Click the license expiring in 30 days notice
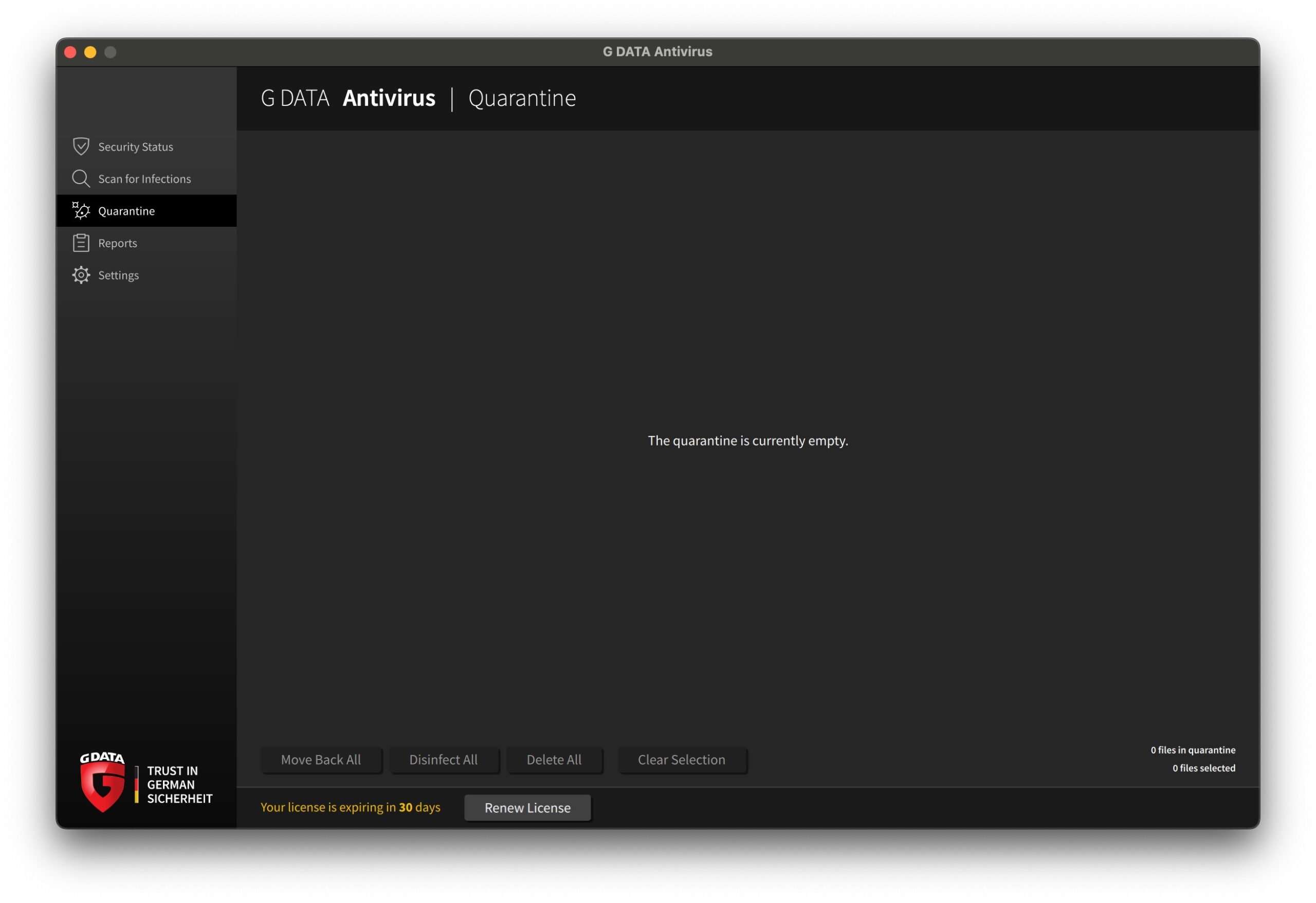 (351, 808)
